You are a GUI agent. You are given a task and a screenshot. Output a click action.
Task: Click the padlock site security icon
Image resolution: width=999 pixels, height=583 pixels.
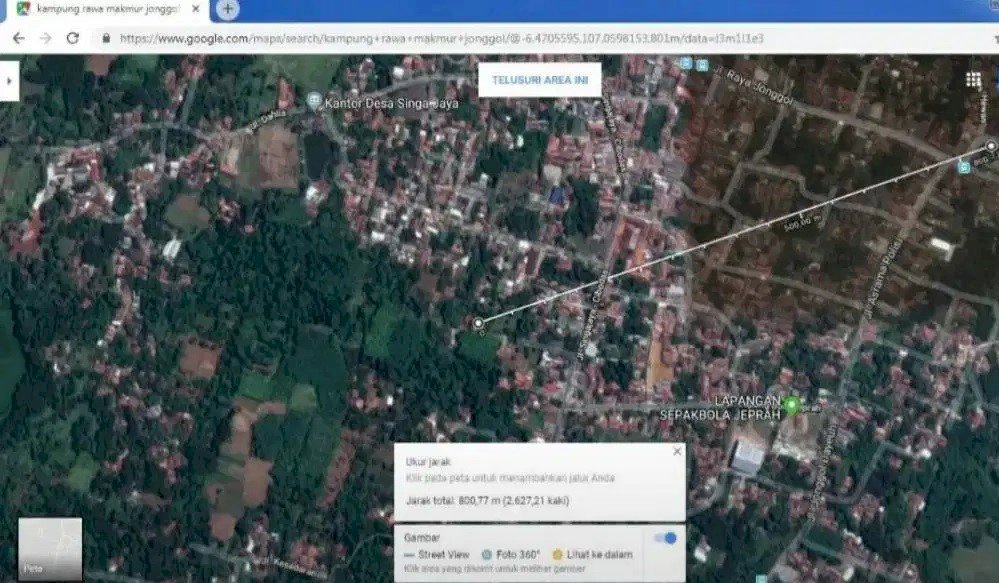pos(106,38)
